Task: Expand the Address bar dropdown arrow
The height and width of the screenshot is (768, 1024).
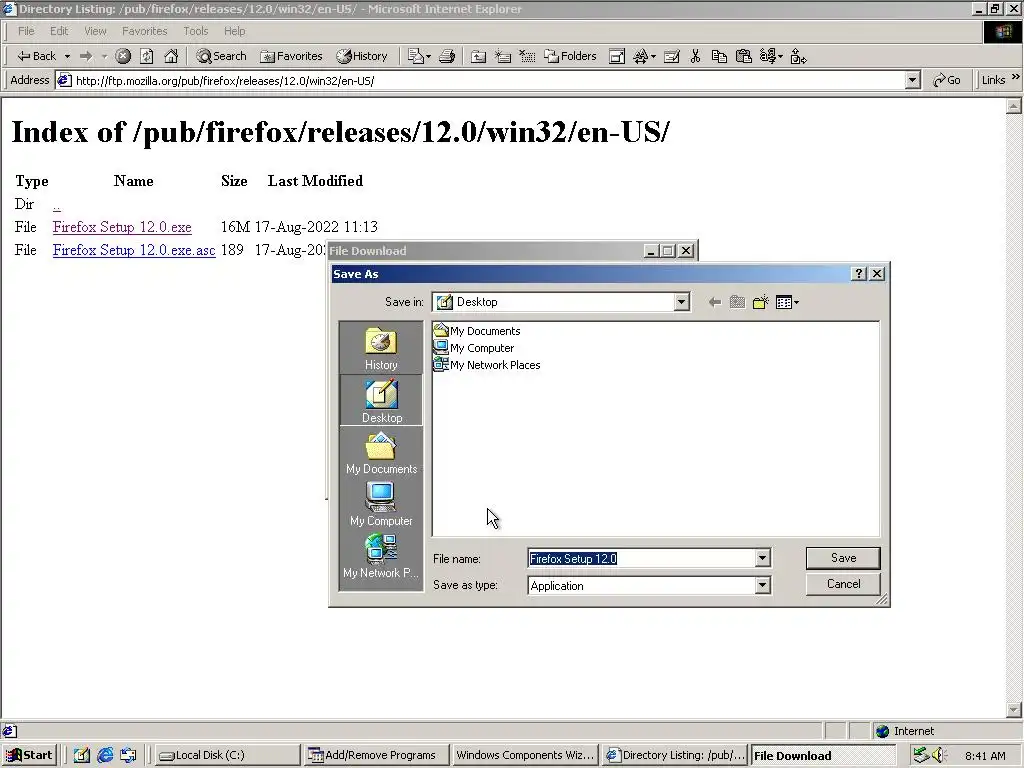Action: pos(913,80)
